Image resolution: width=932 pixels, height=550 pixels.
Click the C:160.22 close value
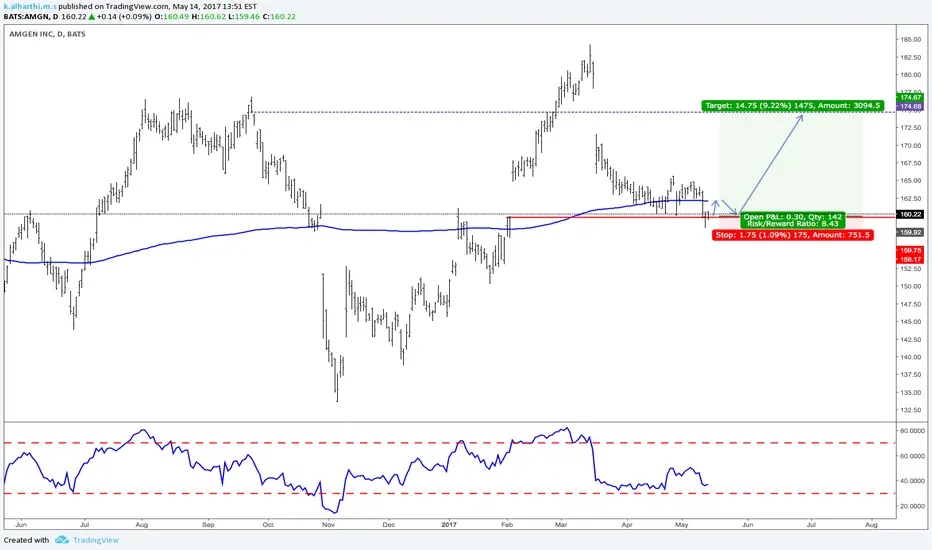click(x=279, y=16)
